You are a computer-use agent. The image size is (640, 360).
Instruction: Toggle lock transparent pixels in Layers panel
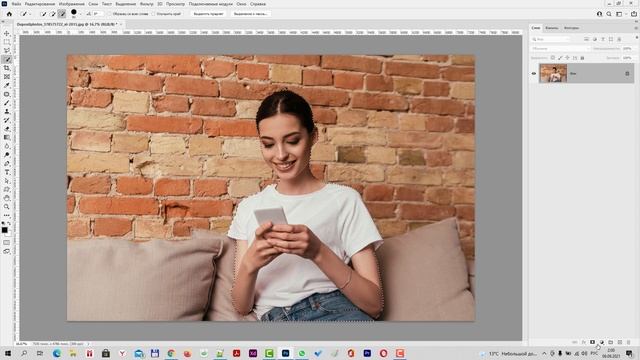[553, 58]
